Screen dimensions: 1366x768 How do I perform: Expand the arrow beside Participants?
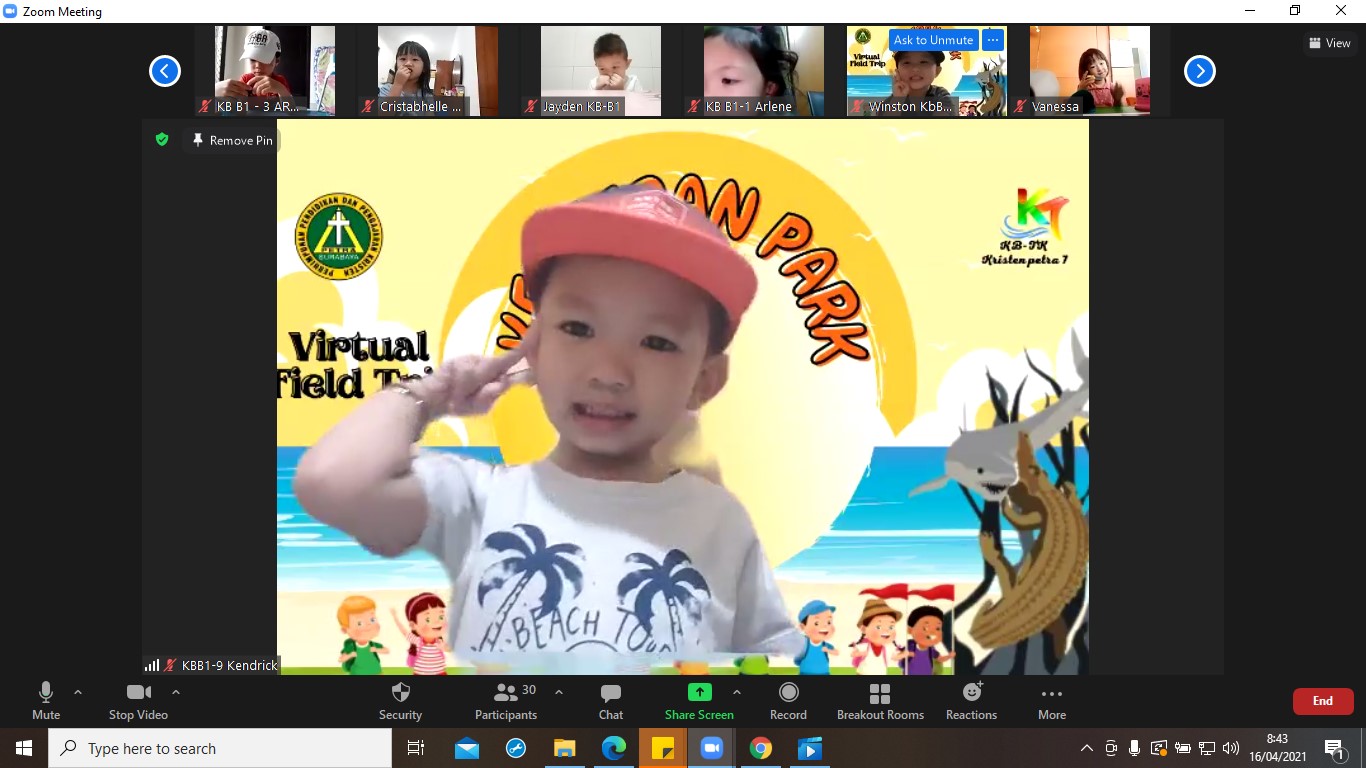pos(559,692)
